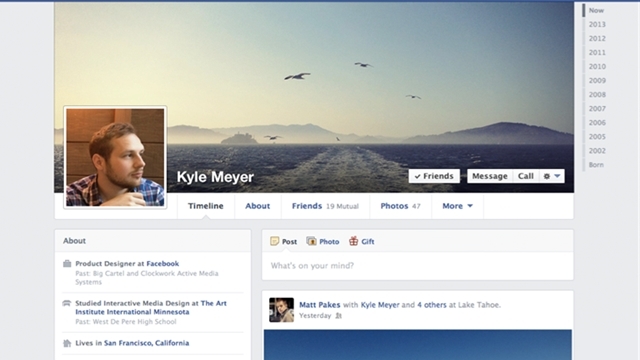Screen dimensions: 640x360
Task: Show the 4 others tagged link
Action: tap(432, 305)
